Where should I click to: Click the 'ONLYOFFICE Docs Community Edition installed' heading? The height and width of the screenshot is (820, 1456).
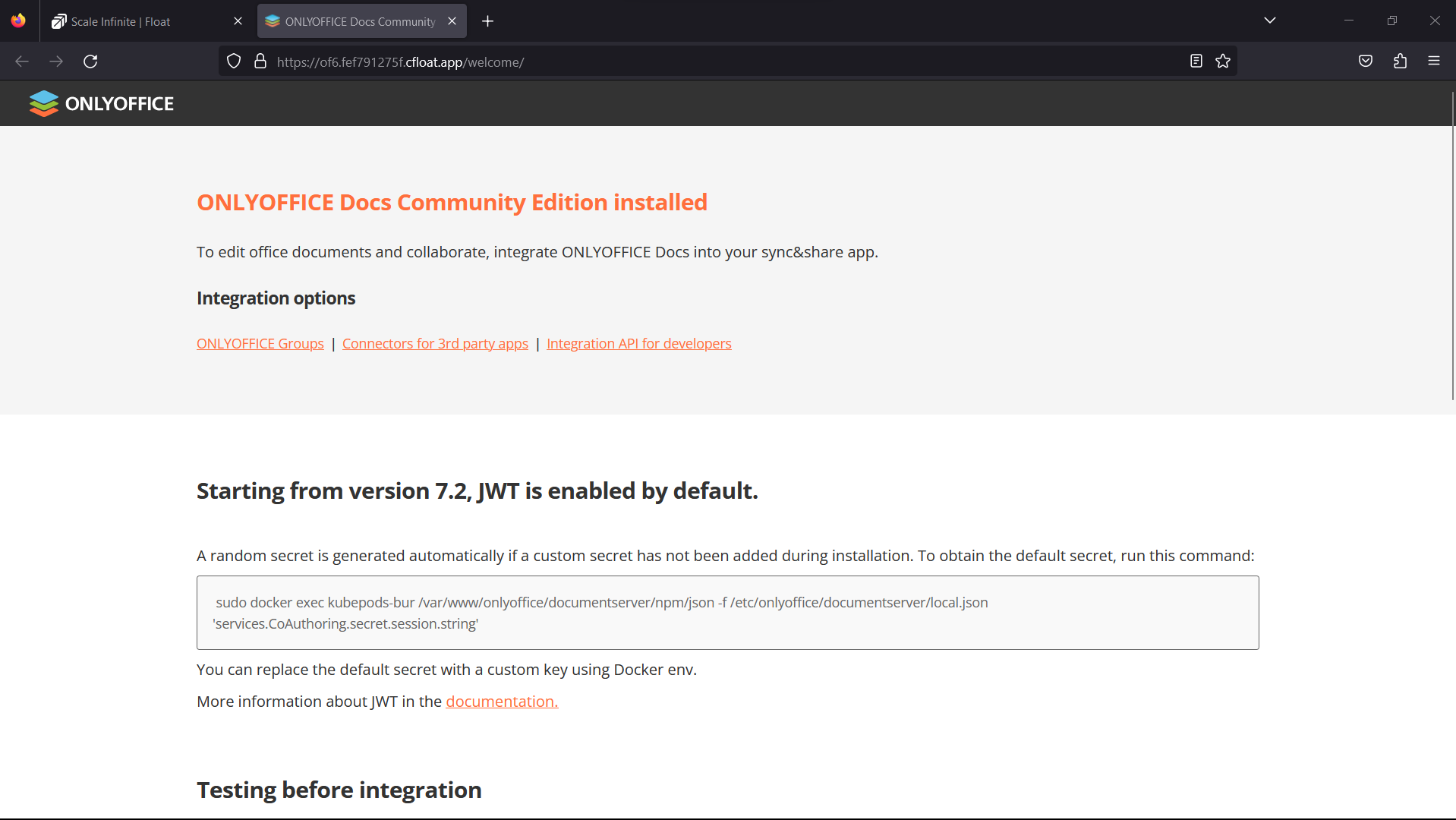[x=452, y=203]
